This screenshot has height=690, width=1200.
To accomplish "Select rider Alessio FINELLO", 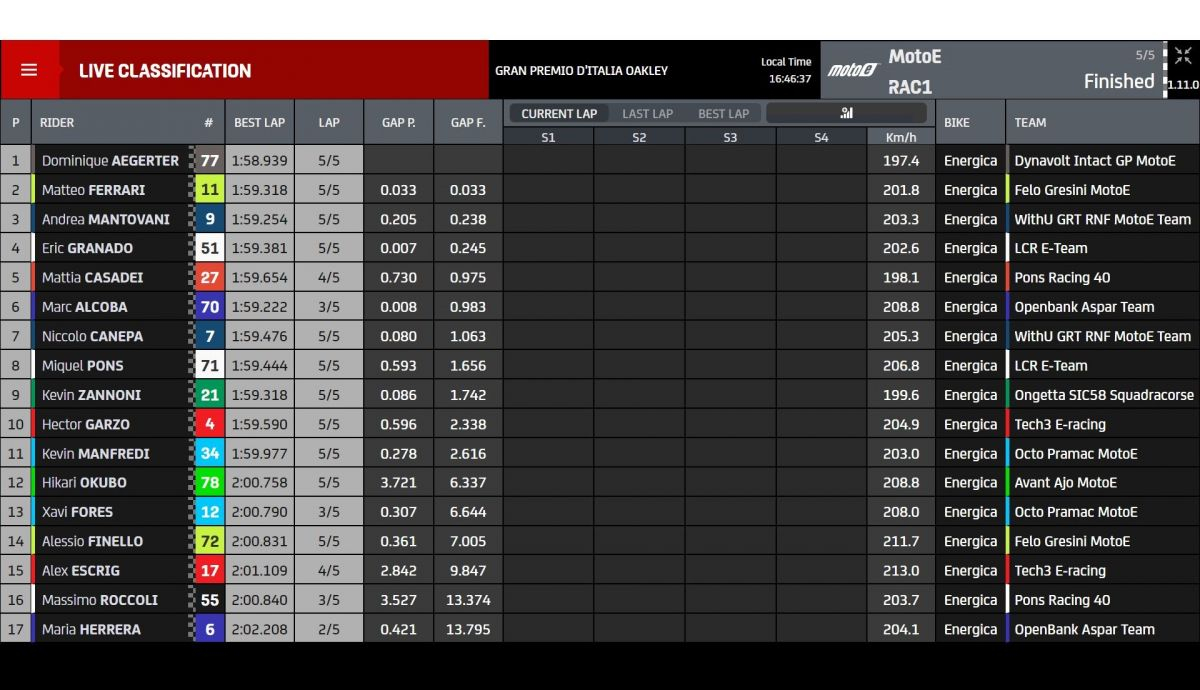I will click(x=92, y=541).
